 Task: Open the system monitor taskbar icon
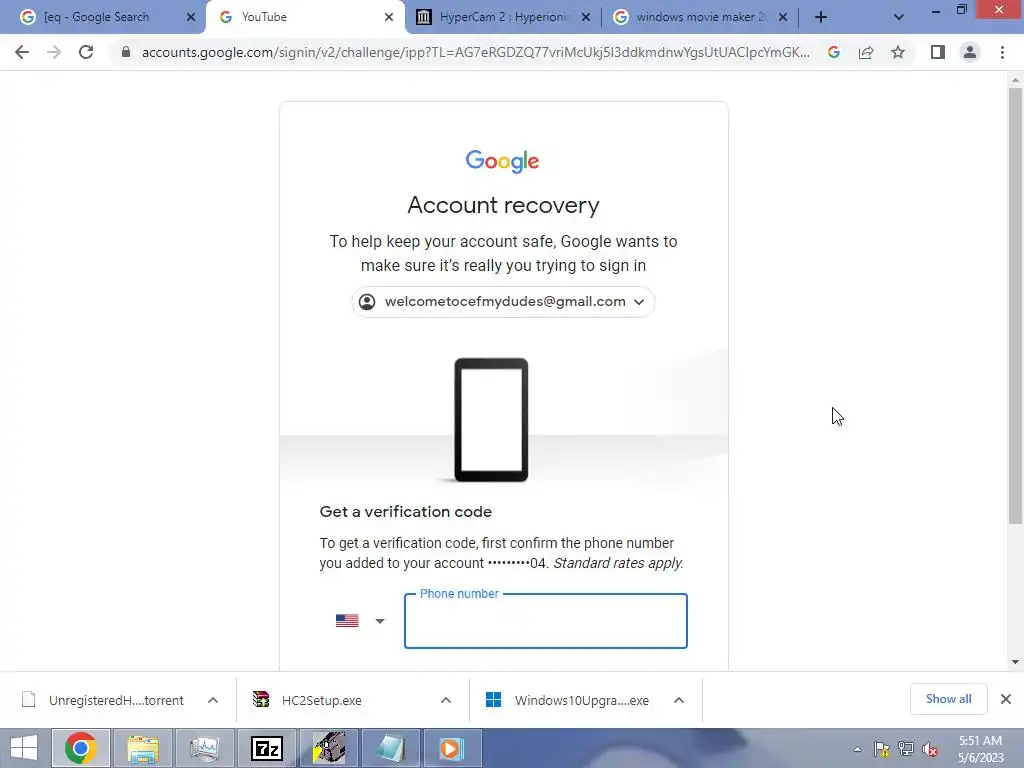click(x=204, y=748)
